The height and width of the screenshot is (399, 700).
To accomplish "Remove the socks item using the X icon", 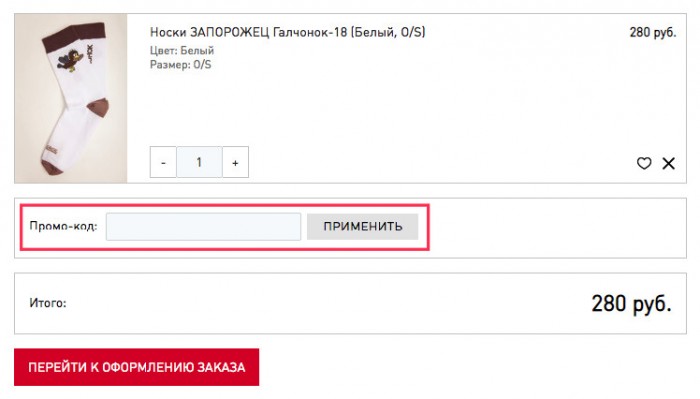I will 668,163.
